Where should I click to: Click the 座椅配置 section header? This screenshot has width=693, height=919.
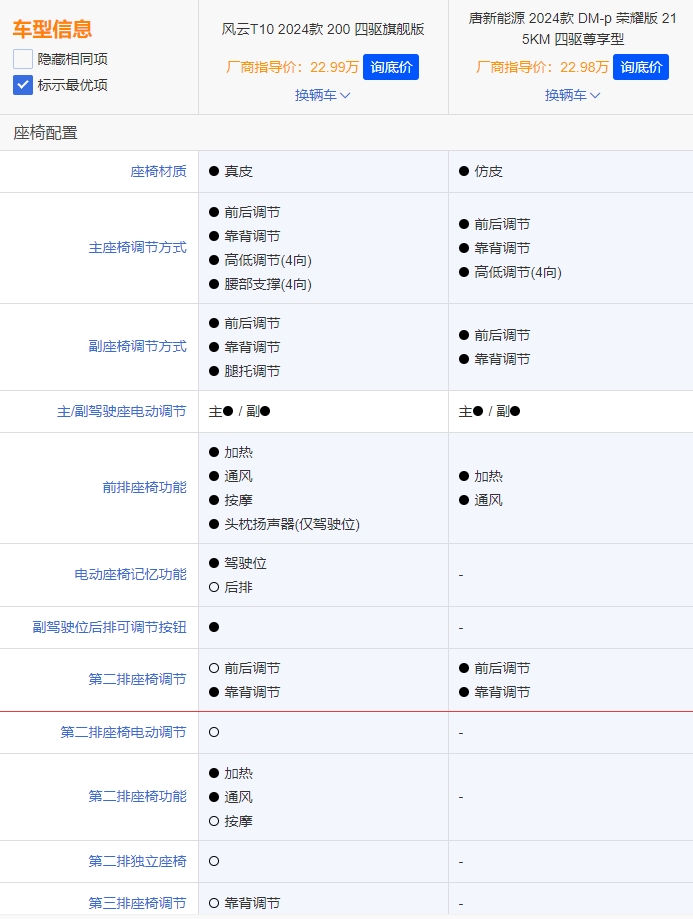45,133
